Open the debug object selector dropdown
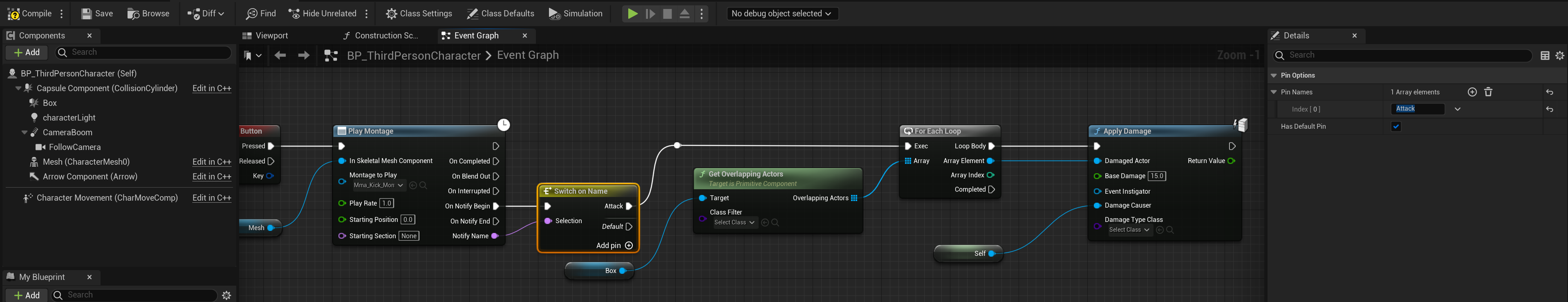Image resolution: width=1568 pixels, height=302 pixels. pos(782,13)
